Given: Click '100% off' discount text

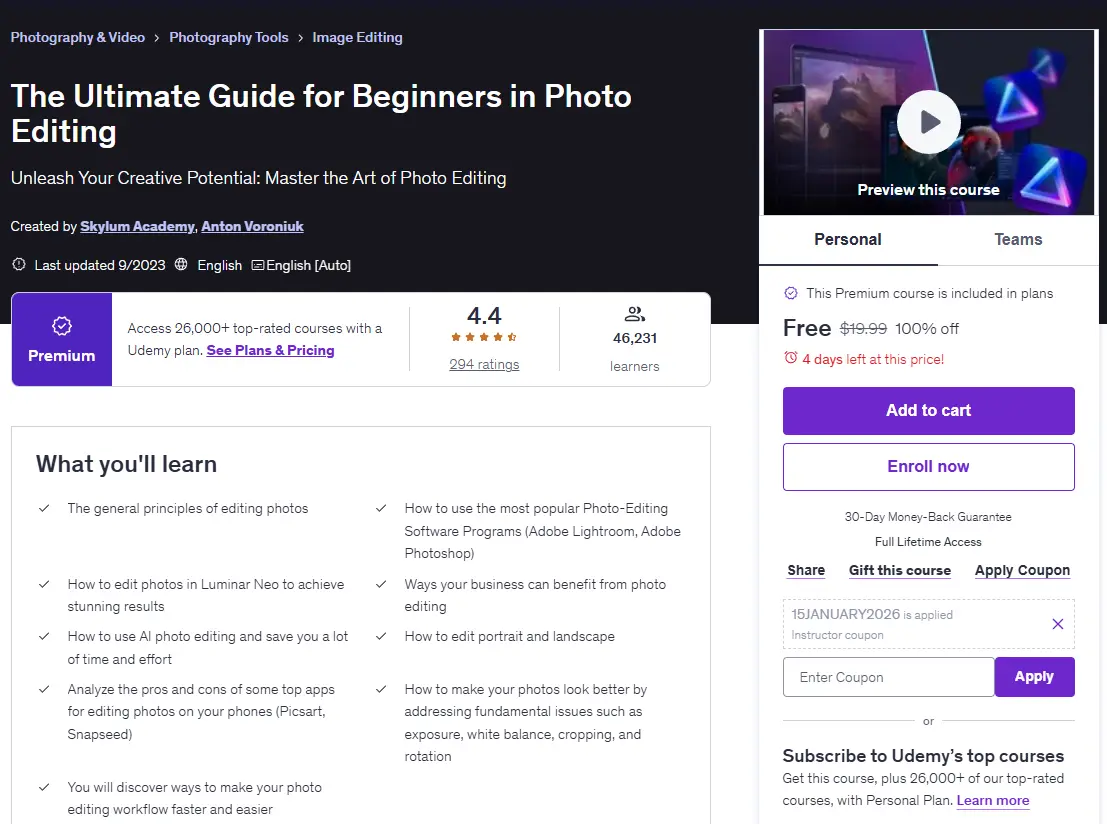Looking at the screenshot, I should 927,329.
